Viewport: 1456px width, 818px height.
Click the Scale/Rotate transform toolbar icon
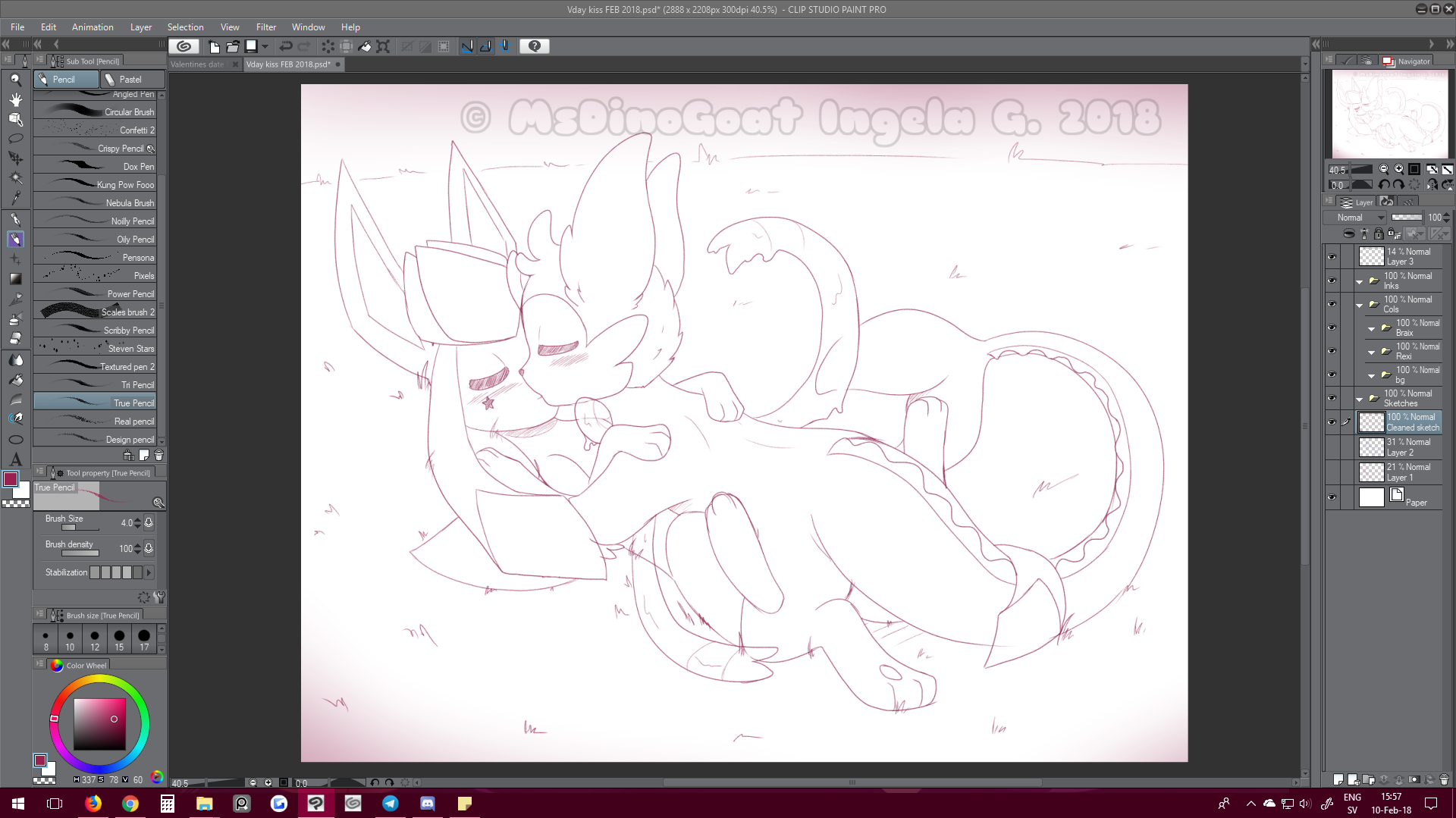[383, 46]
